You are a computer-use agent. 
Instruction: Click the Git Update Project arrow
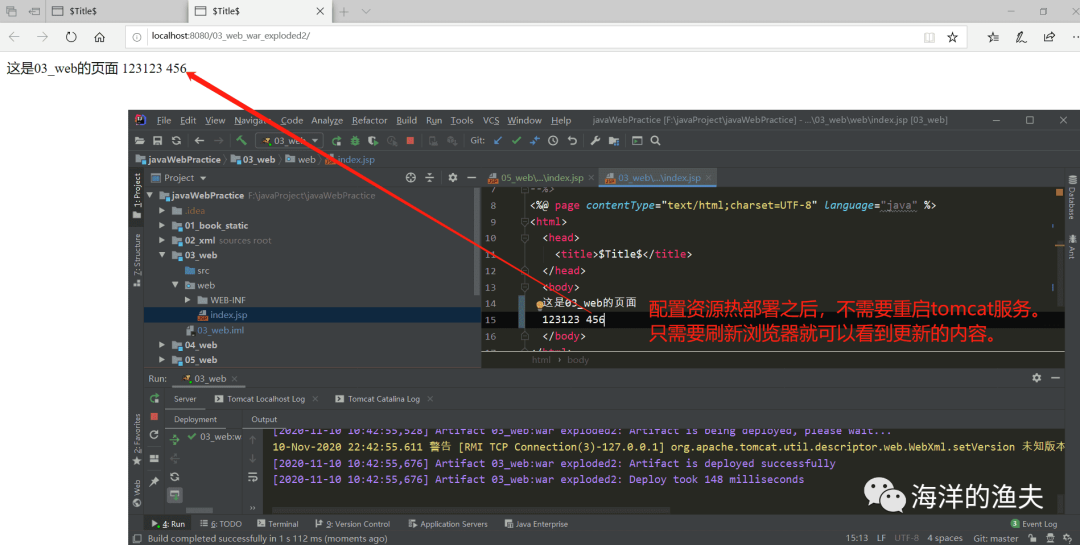tap(498, 141)
